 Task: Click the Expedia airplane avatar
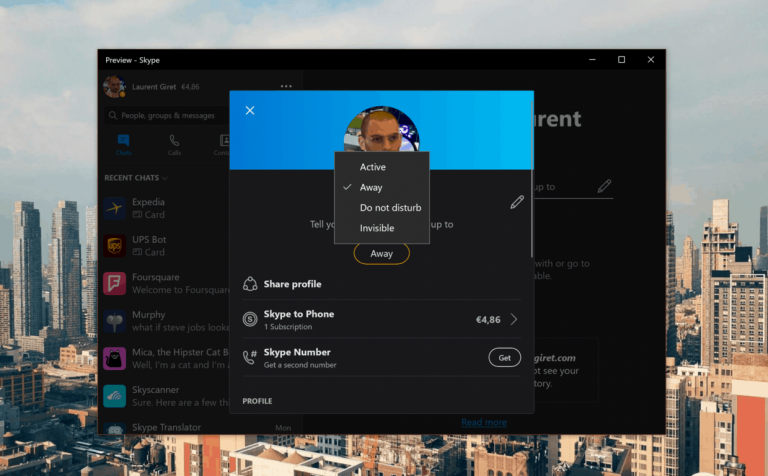click(x=114, y=208)
